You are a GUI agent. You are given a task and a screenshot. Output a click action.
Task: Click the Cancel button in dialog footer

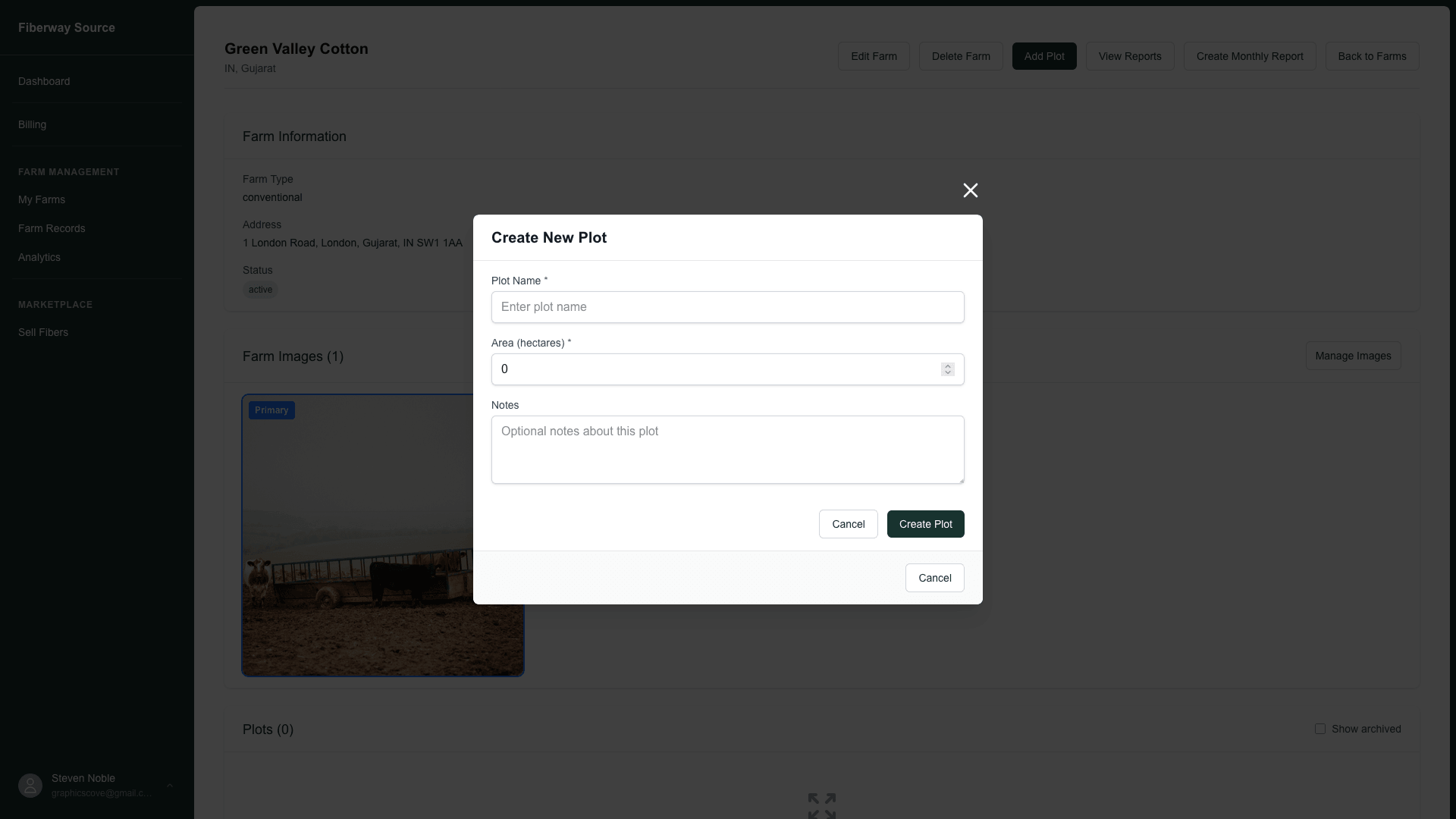tap(935, 578)
